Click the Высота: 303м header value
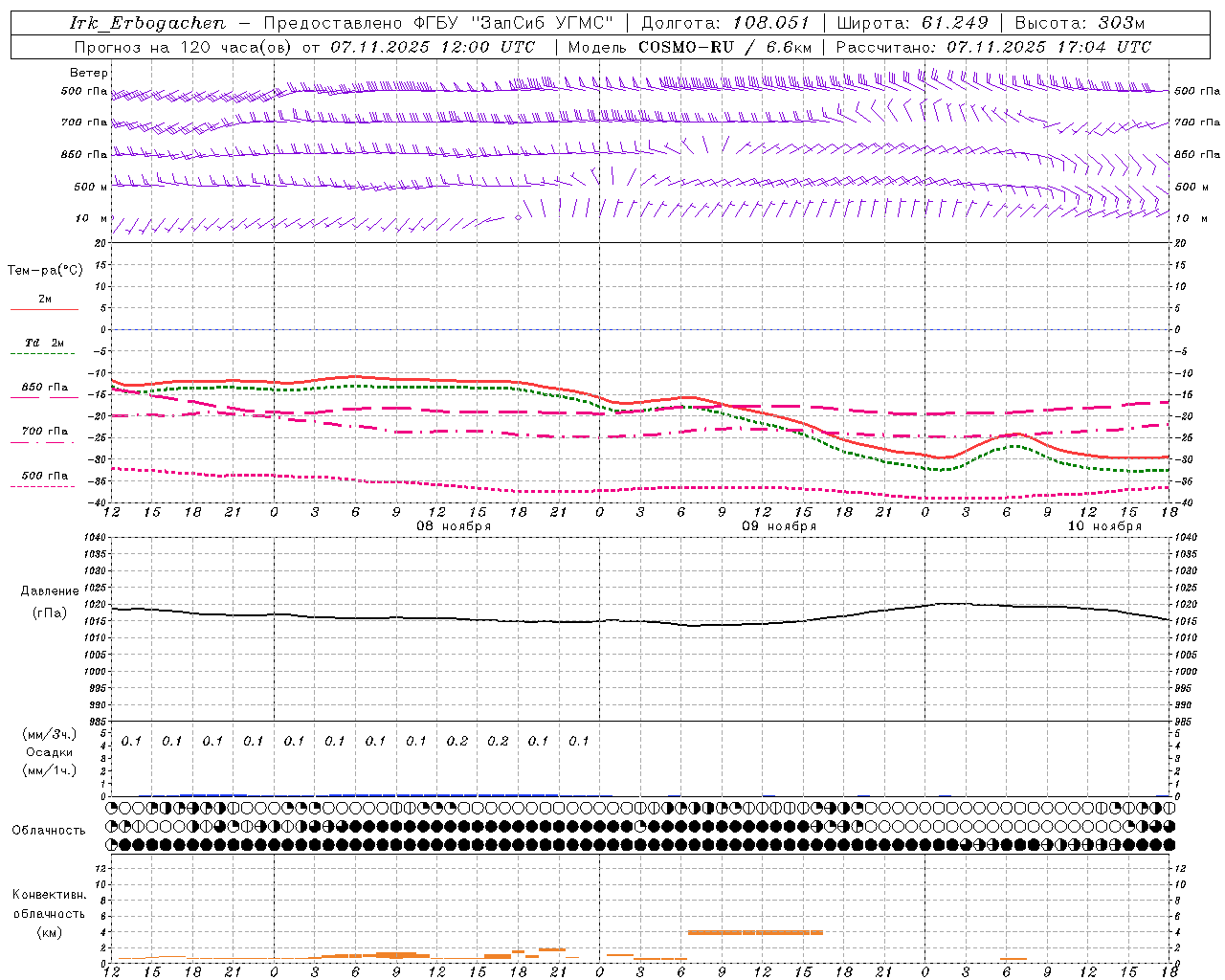 tap(1080, 23)
